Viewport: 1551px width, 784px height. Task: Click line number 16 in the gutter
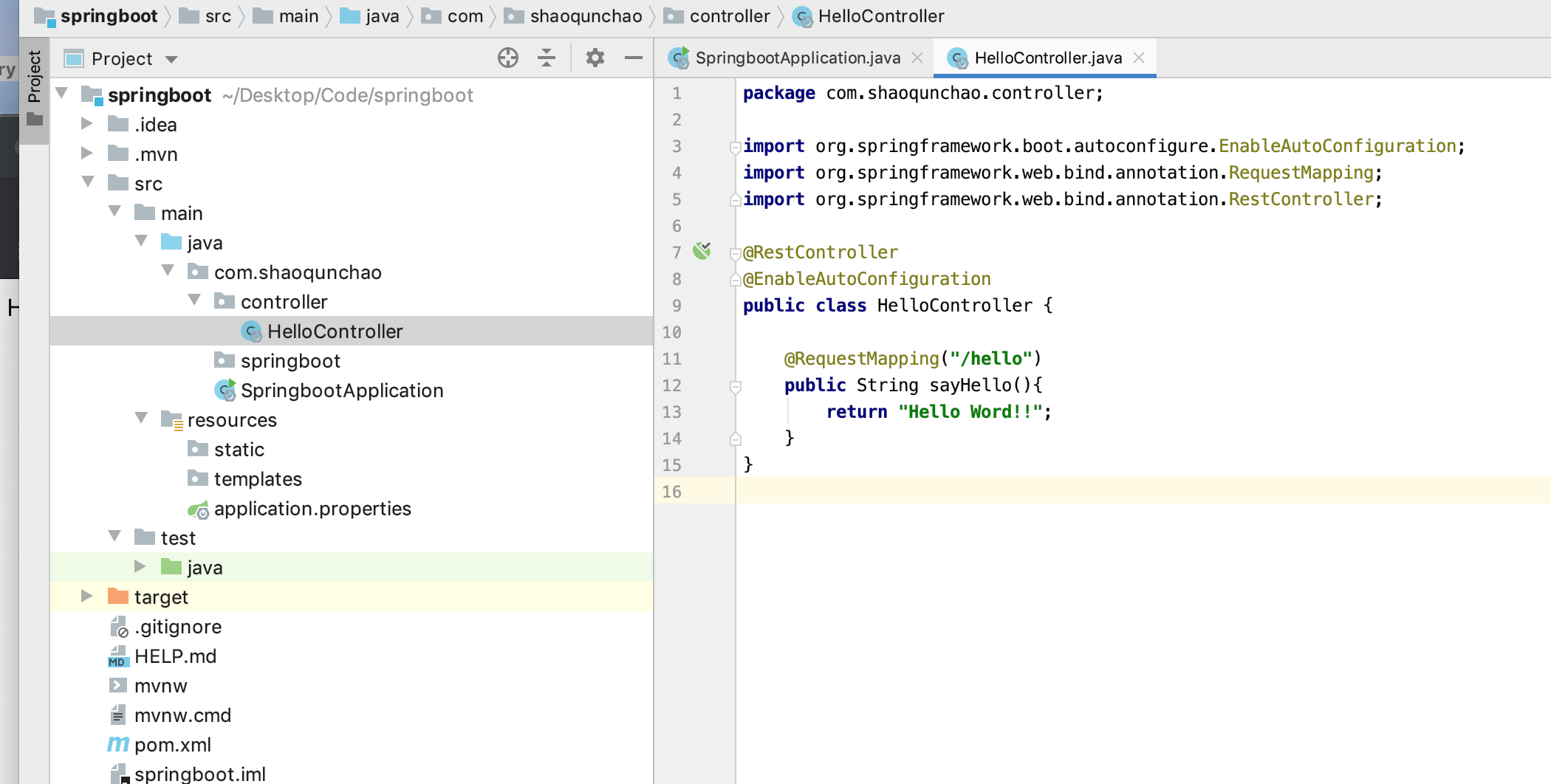(671, 492)
